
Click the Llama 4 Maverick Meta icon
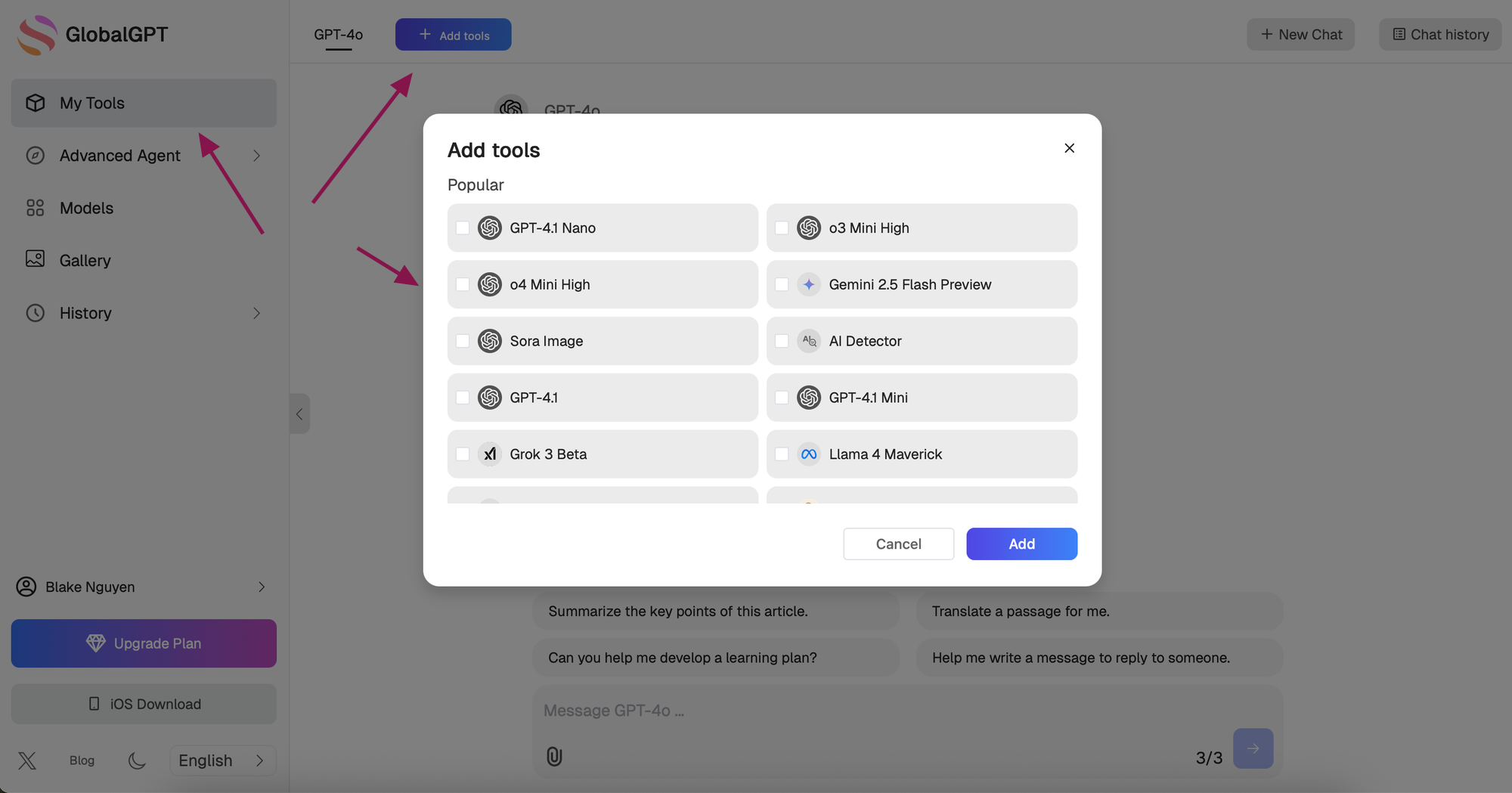click(809, 454)
